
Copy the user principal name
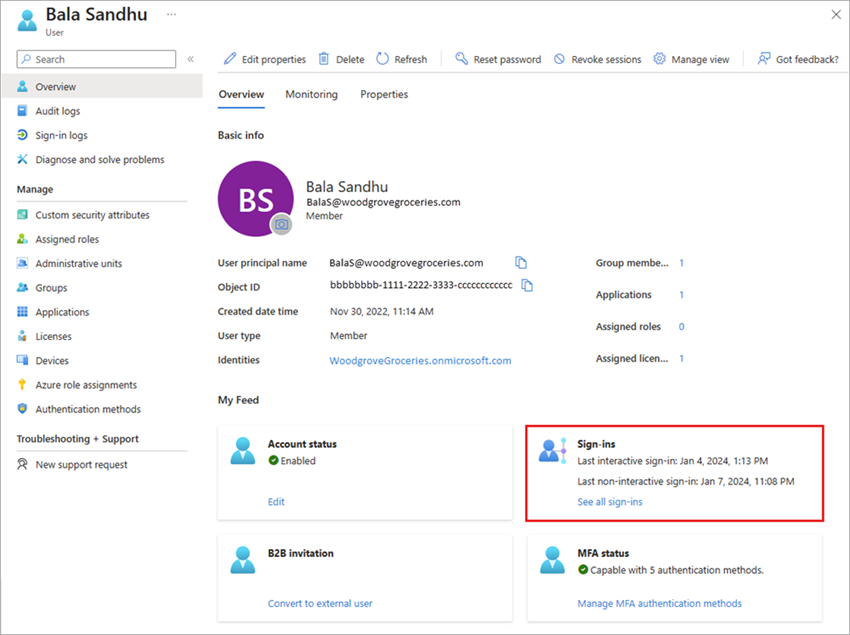(520, 262)
